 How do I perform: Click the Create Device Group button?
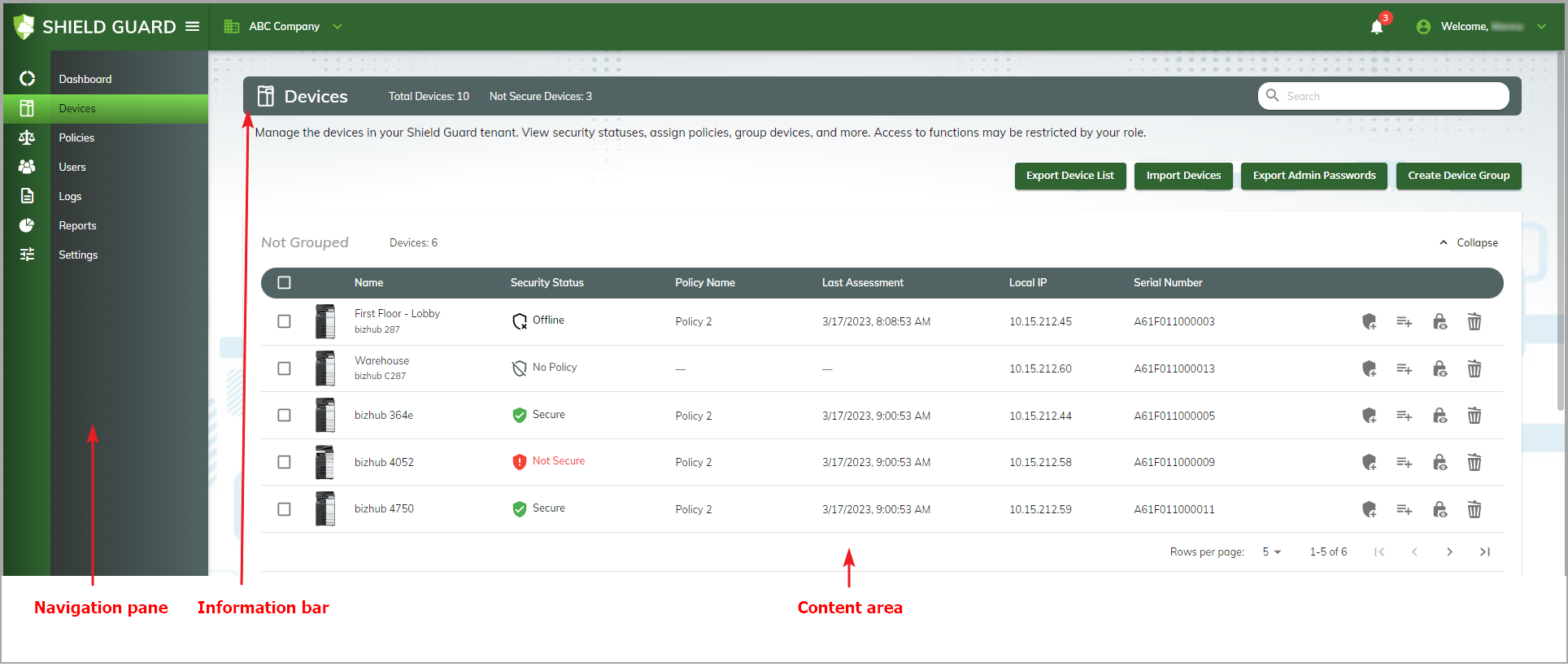1458,176
